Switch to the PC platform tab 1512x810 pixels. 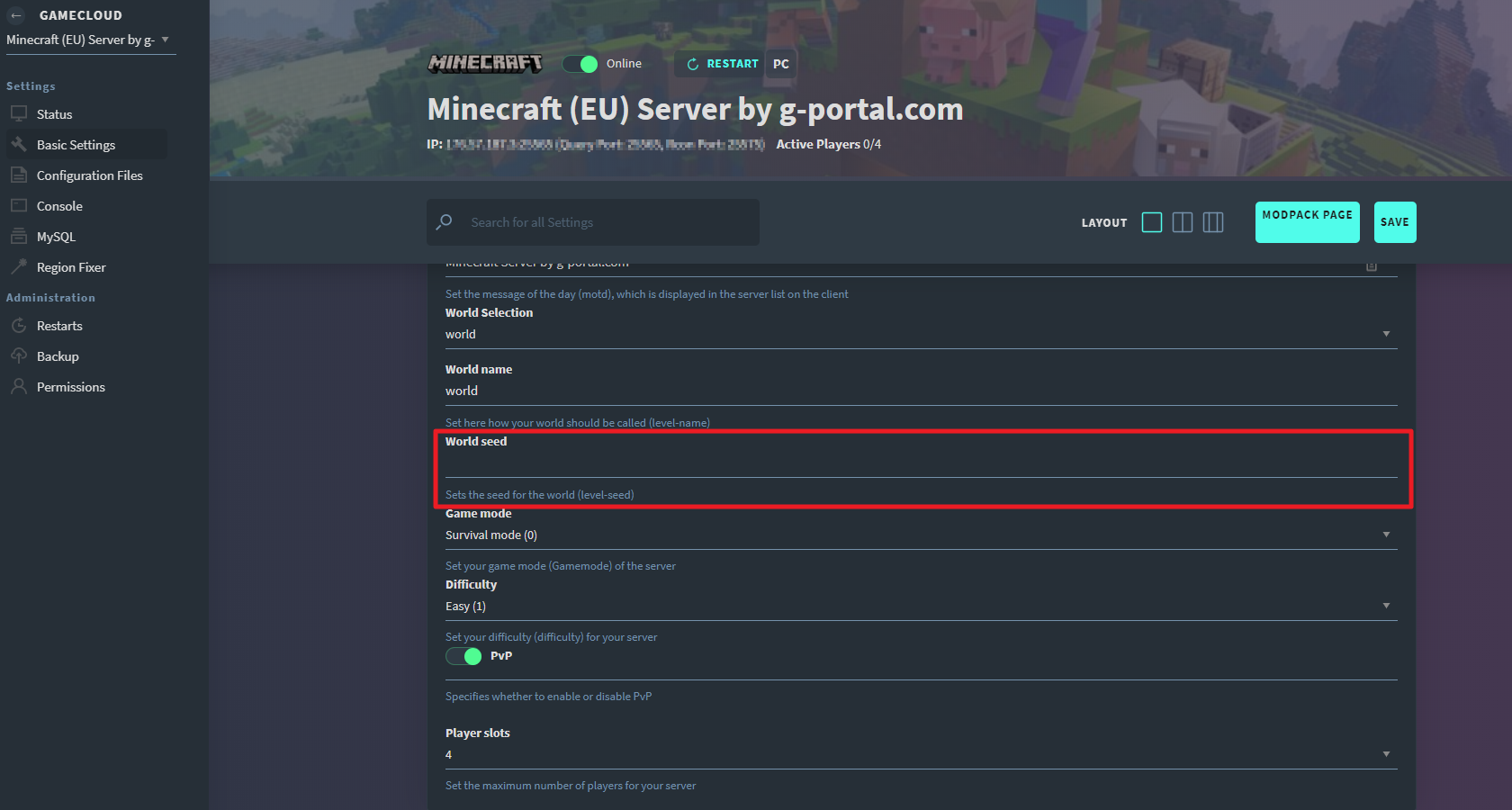779,63
